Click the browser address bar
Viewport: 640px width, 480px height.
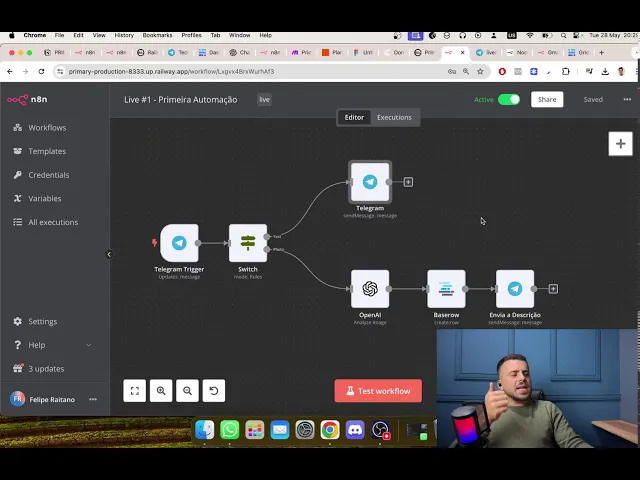pos(253,71)
